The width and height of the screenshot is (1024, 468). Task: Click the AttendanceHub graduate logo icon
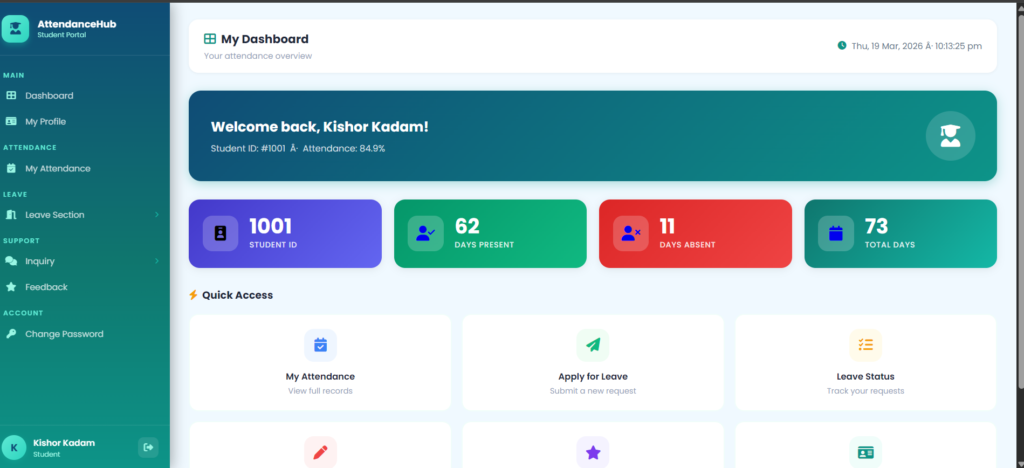pyautogui.click(x=15, y=29)
